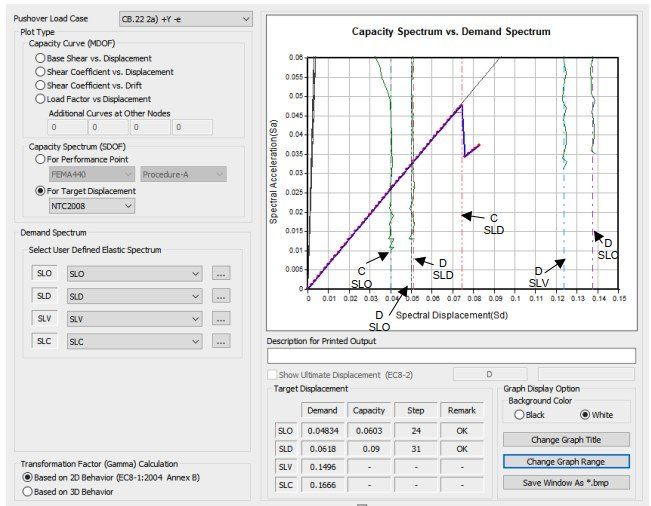The width and height of the screenshot is (651, 506).
Task: Click the SLD capacity value 0.09
Action: pyautogui.click(x=369, y=449)
